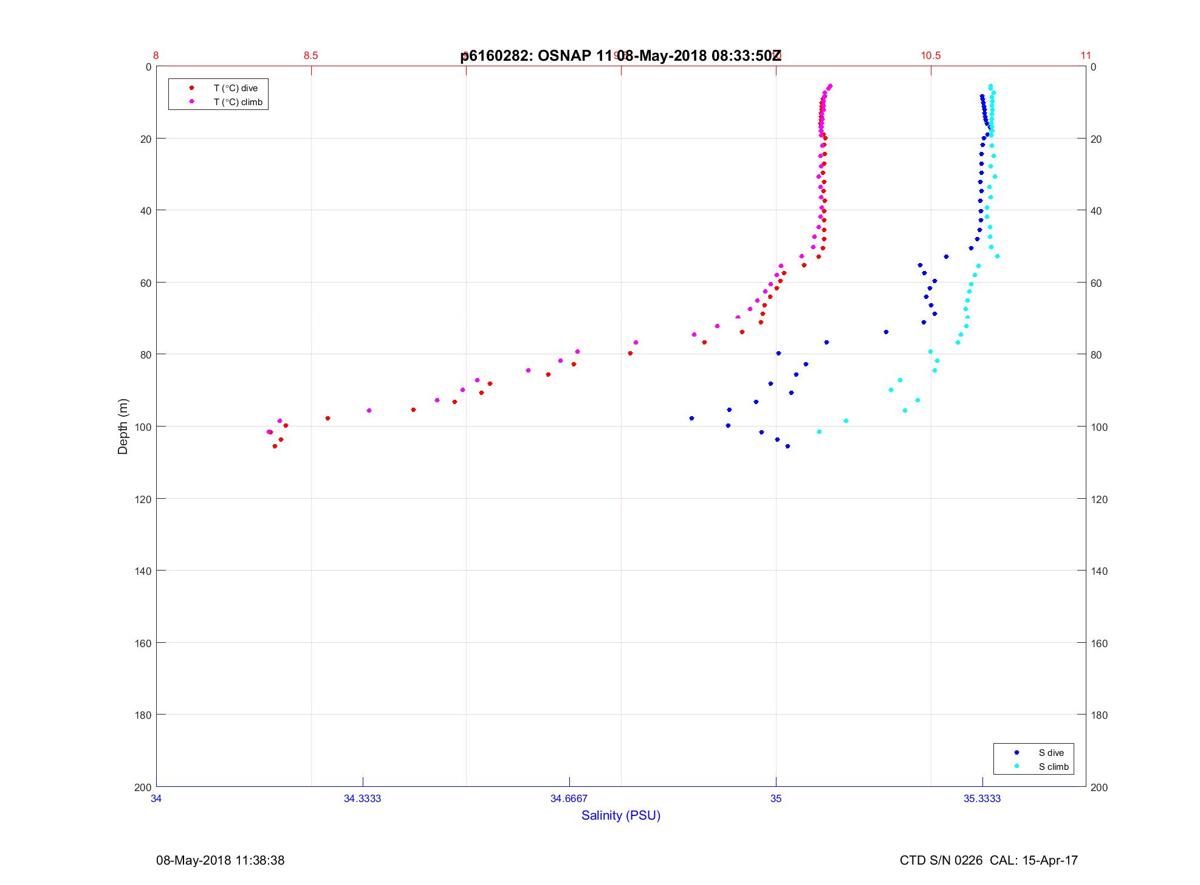Viewport: 1200px width, 885px height.
Task: Click the cyan marker in the salinity legend
Action: point(1017,767)
